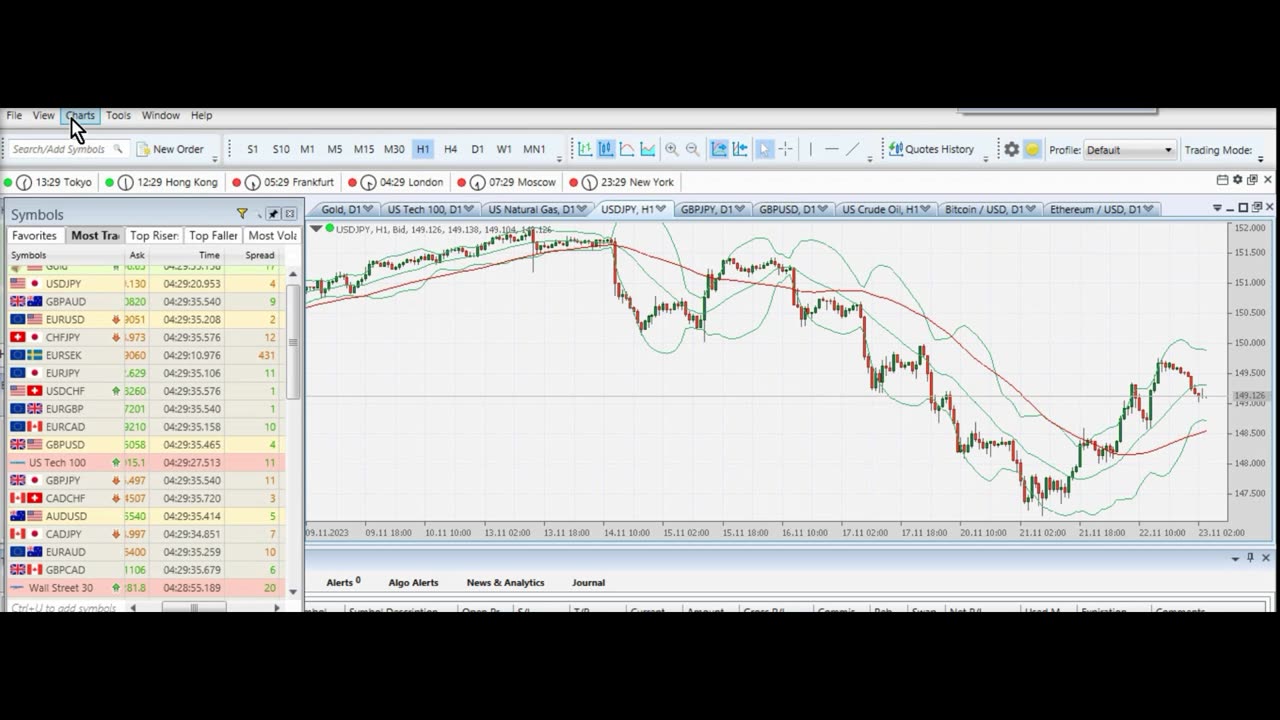This screenshot has height=720, width=1280.
Task: Toggle the chart auto-scroll icon
Action: click(x=719, y=149)
